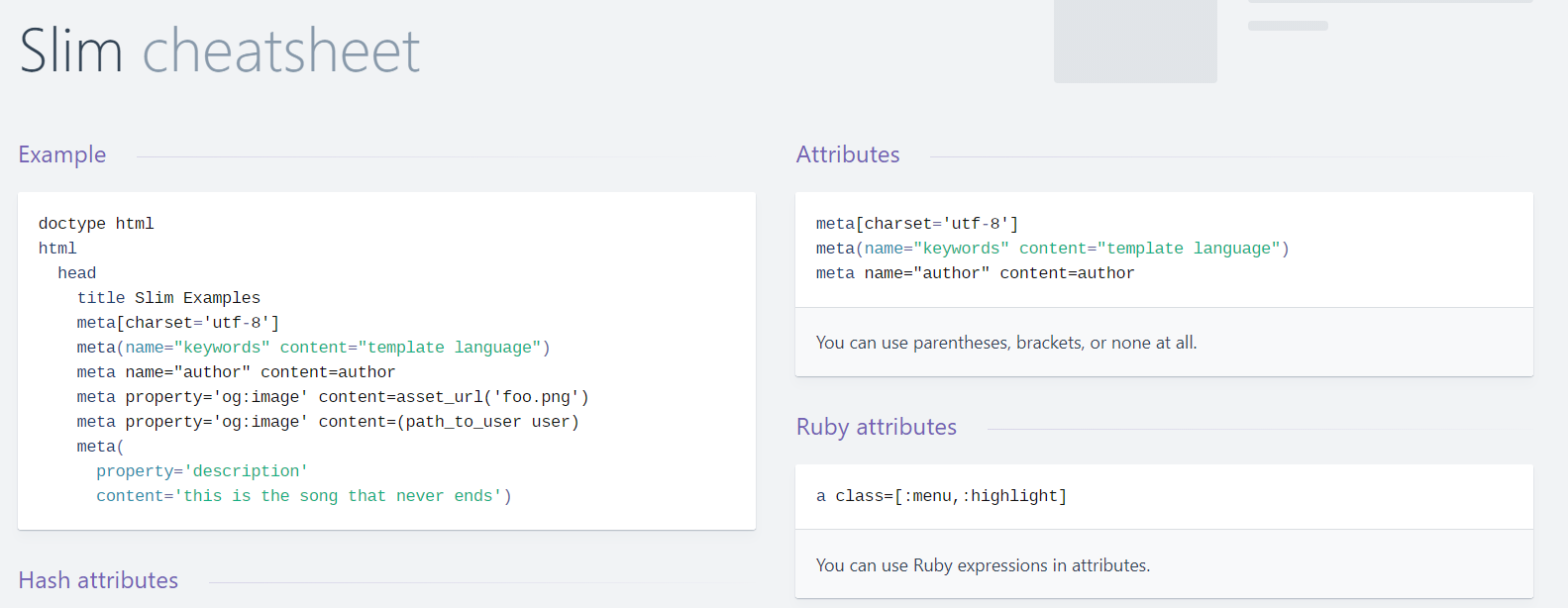The height and width of the screenshot is (608, 1568).
Task: Click meta[charset='utf-8'] in Attributes block
Action: coord(917,224)
